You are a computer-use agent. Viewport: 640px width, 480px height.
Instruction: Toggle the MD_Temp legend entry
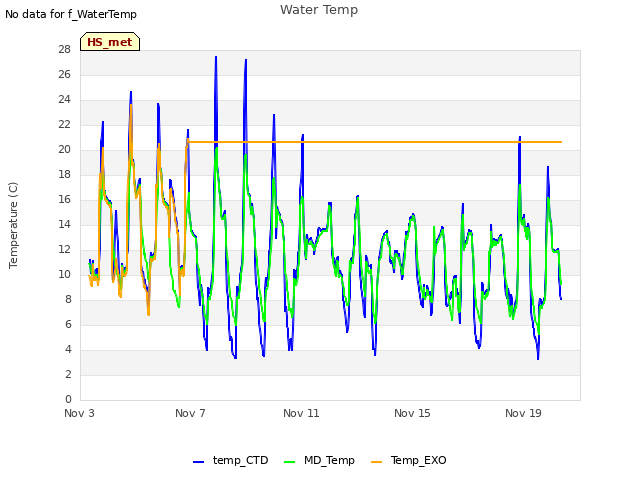pyautogui.click(x=319, y=460)
